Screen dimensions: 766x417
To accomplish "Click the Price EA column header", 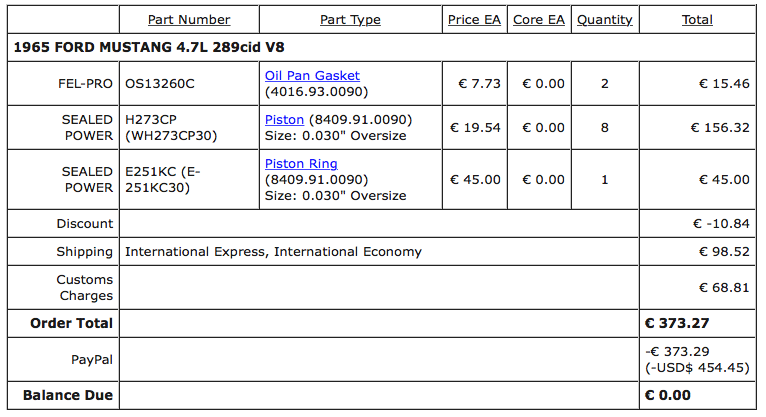I will (x=474, y=20).
